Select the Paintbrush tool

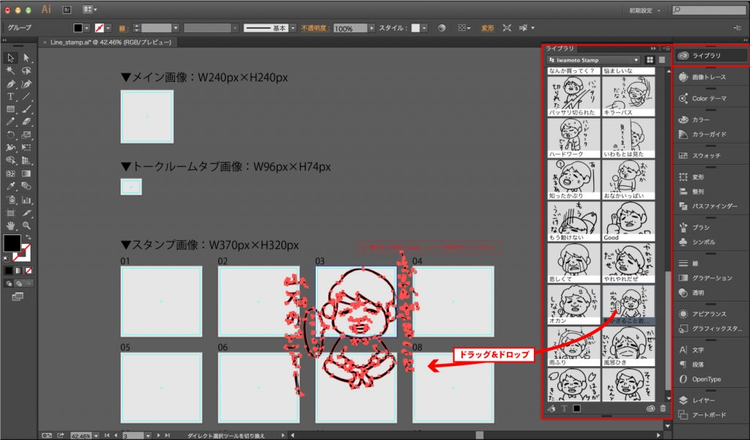click(26, 110)
